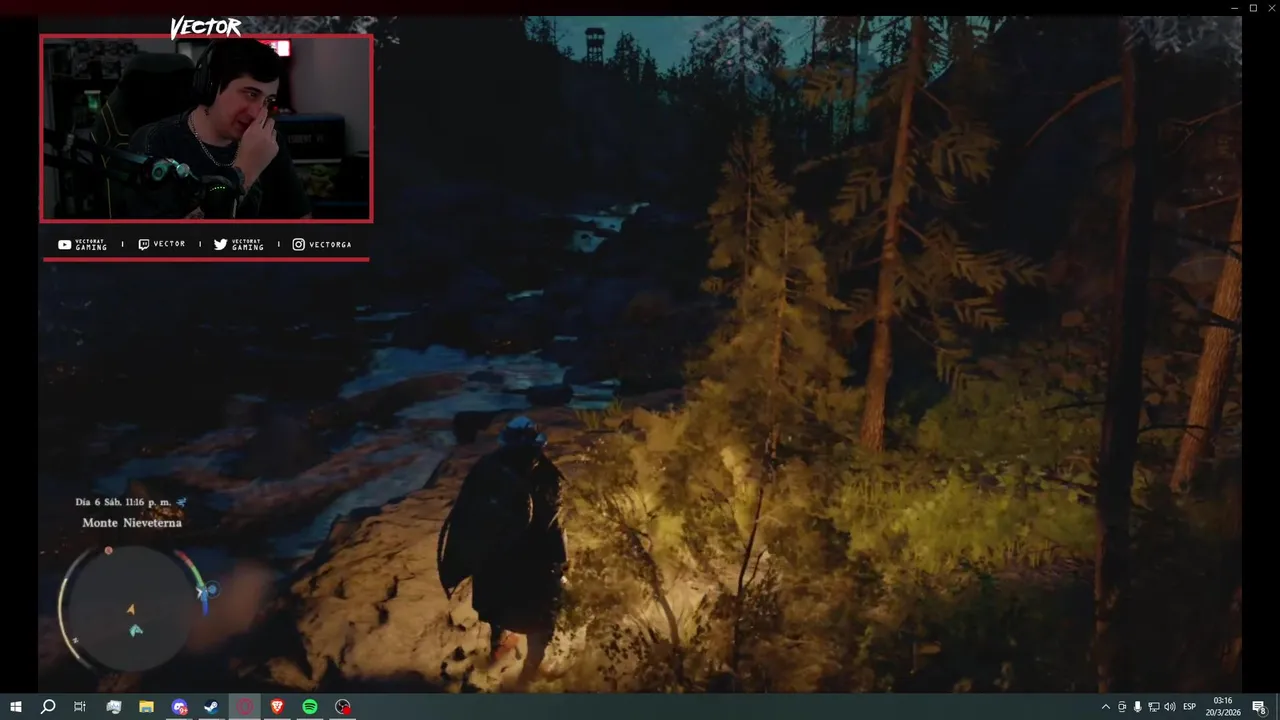
Task: Open Steam from the taskbar
Action: [212, 707]
